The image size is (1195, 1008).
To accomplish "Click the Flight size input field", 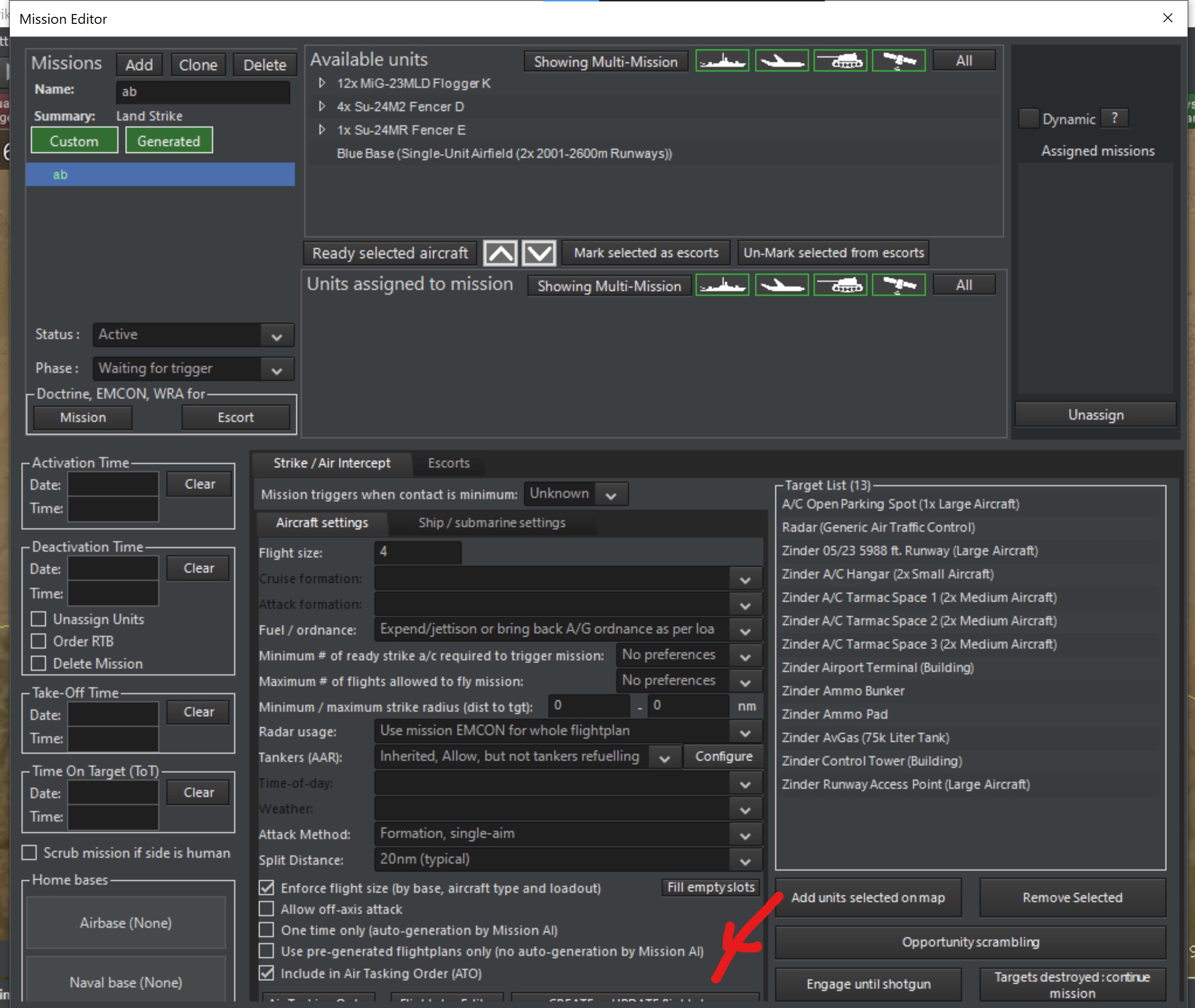I will 418,552.
